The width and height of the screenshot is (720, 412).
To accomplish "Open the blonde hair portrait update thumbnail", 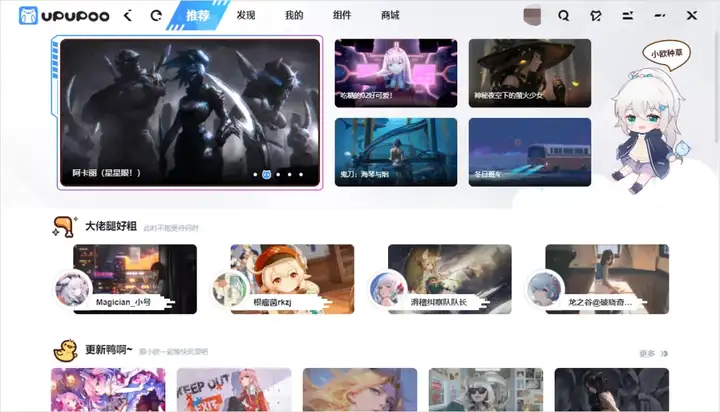I will (360, 390).
